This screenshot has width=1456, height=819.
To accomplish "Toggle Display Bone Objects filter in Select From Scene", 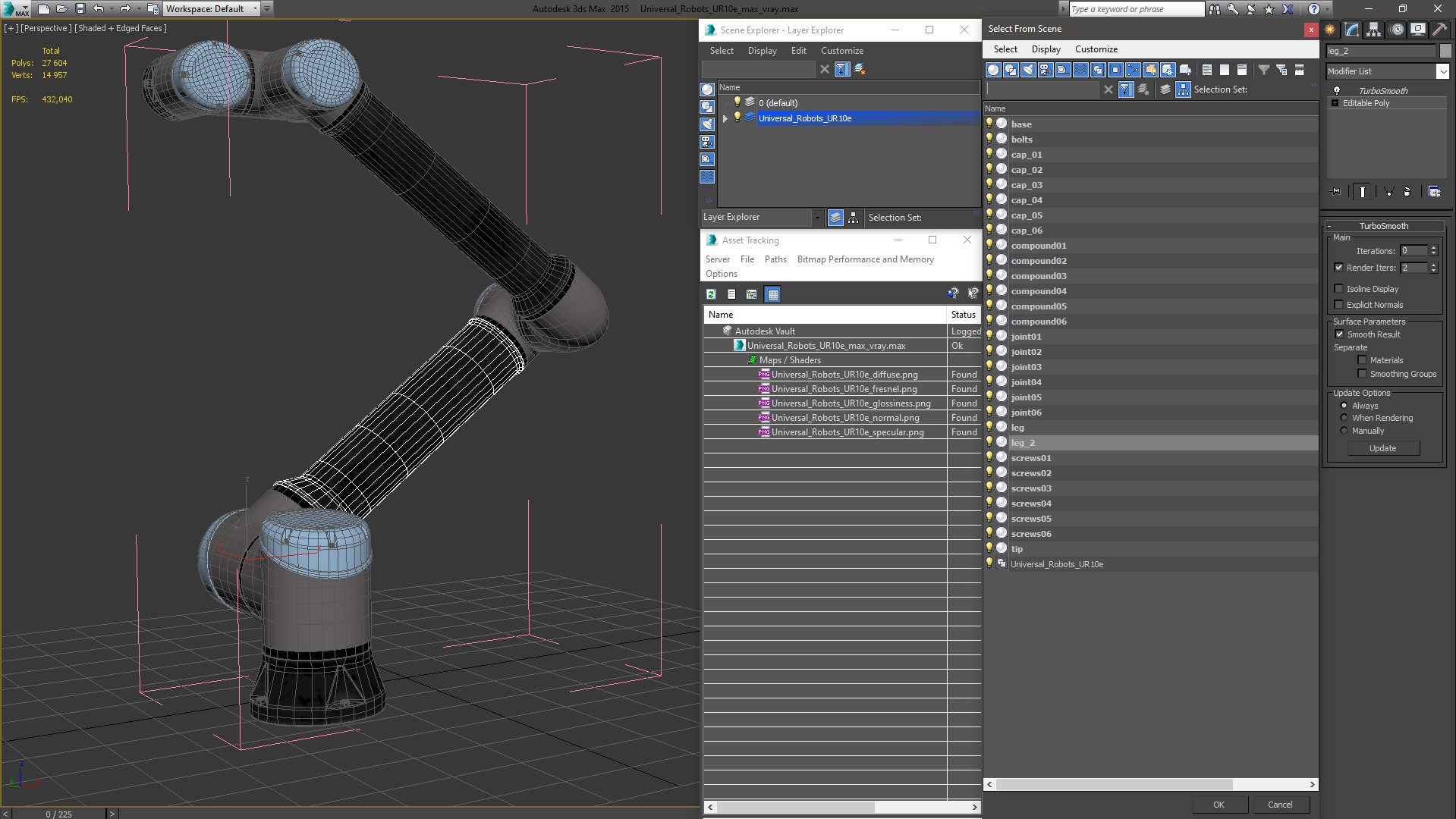I will tap(1133, 70).
